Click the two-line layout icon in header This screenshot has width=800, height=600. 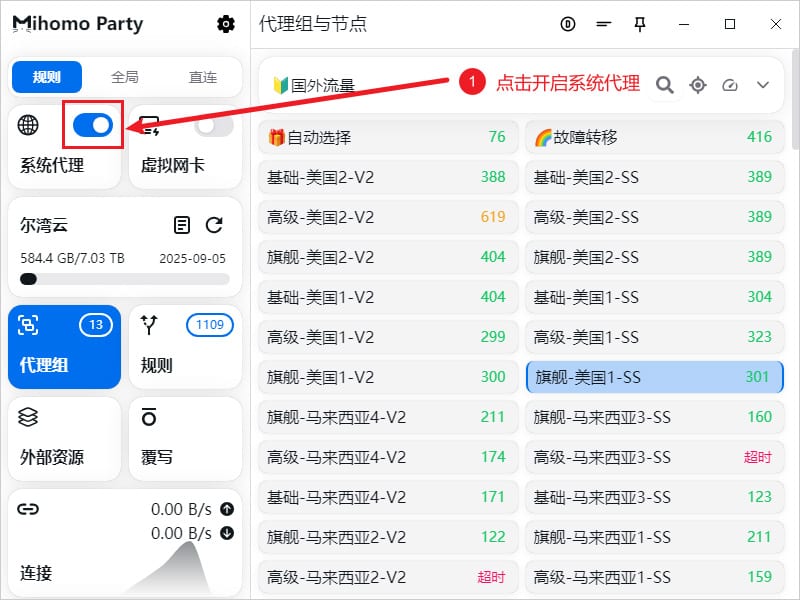(x=603, y=24)
